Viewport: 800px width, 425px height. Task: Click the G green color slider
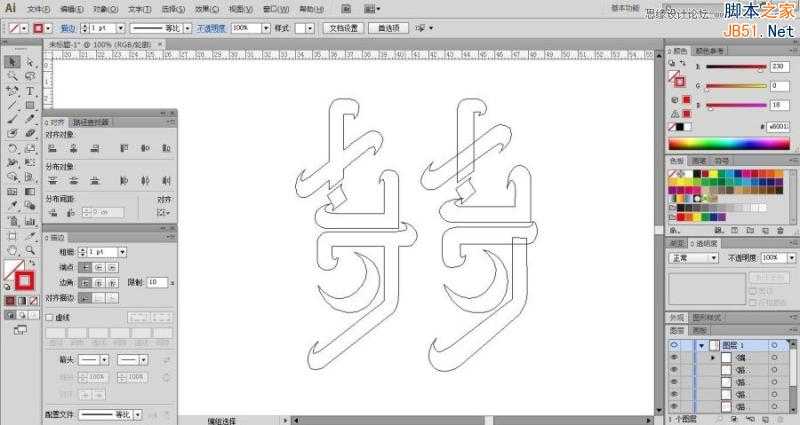click(x=736, y=86)
